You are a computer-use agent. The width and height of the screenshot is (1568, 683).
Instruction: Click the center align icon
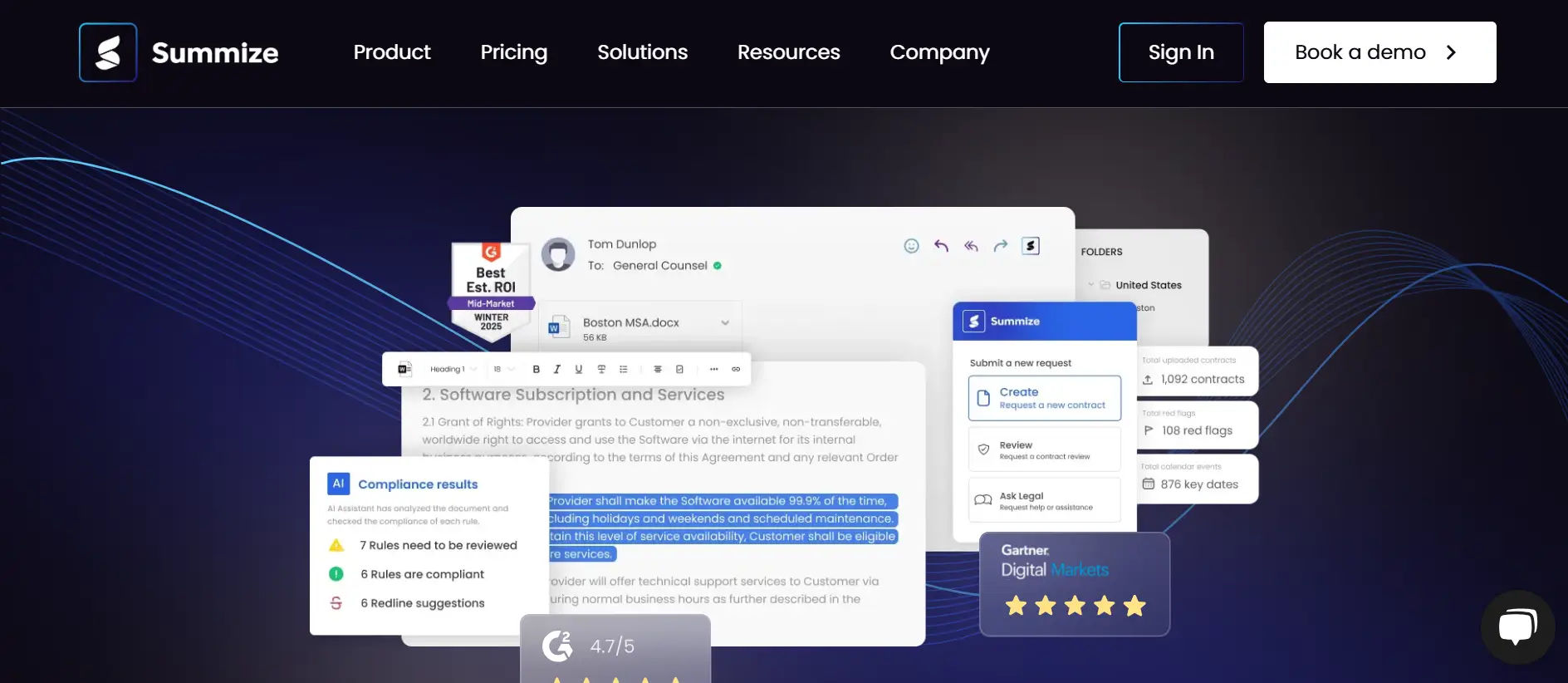click(657, 369)
